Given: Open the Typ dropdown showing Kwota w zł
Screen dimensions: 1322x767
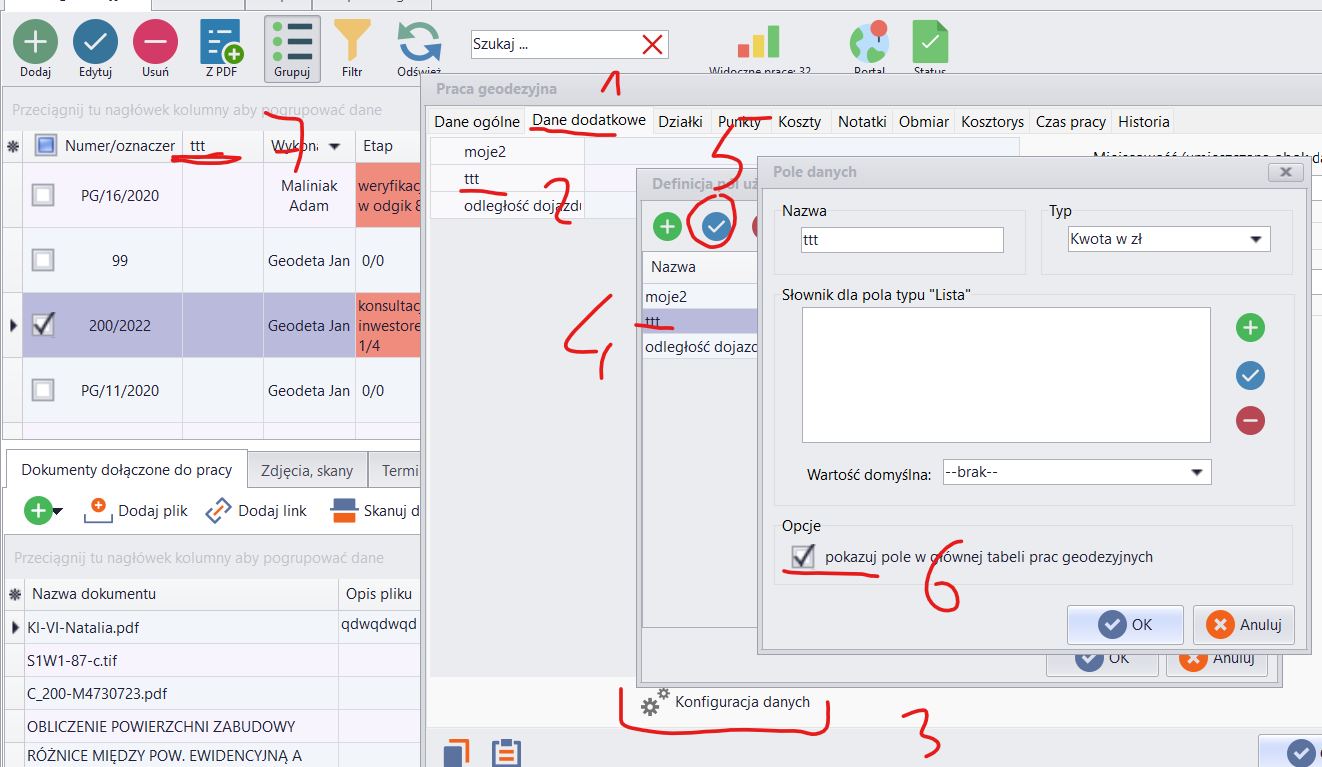Looking at the screenshot, I should click(x=1170, y=239).
